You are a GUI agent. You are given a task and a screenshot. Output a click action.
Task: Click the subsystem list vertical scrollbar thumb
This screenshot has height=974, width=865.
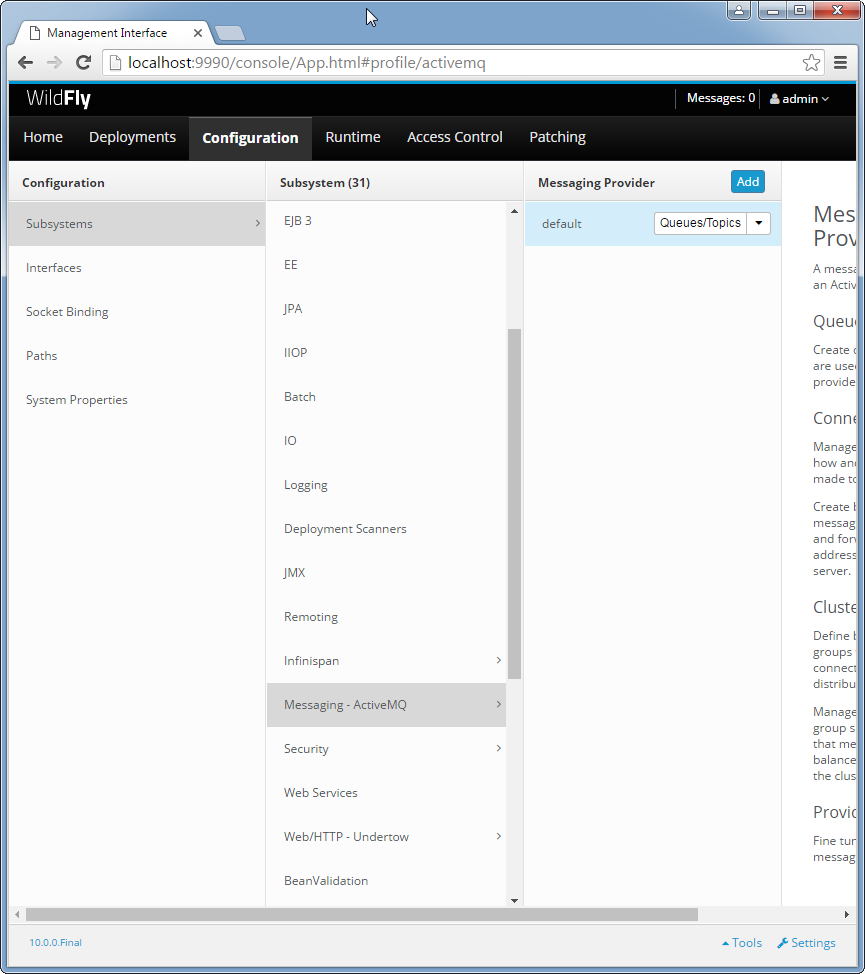(x=514, y=504)
